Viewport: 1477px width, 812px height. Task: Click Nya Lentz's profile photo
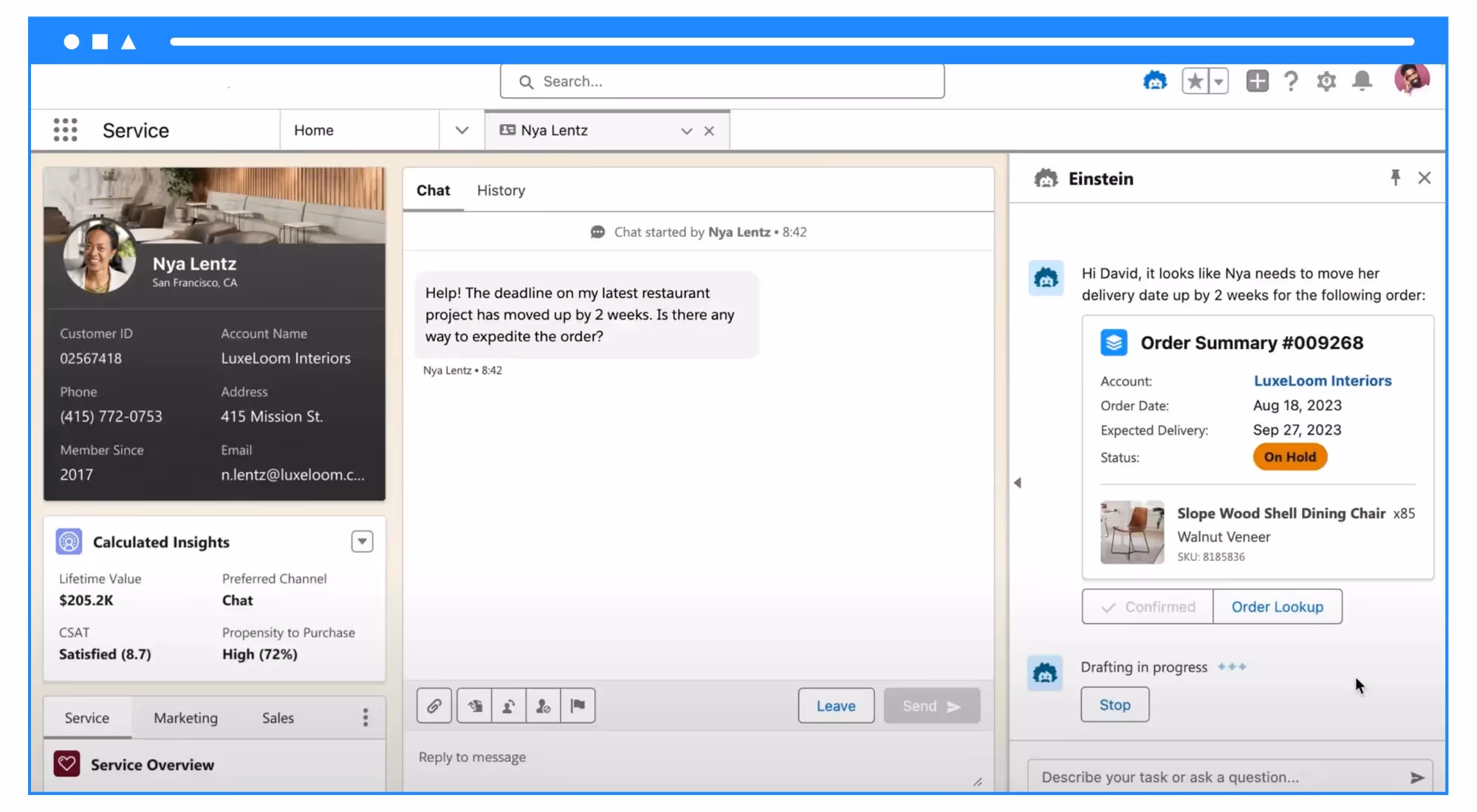click(x=100, y=256)
